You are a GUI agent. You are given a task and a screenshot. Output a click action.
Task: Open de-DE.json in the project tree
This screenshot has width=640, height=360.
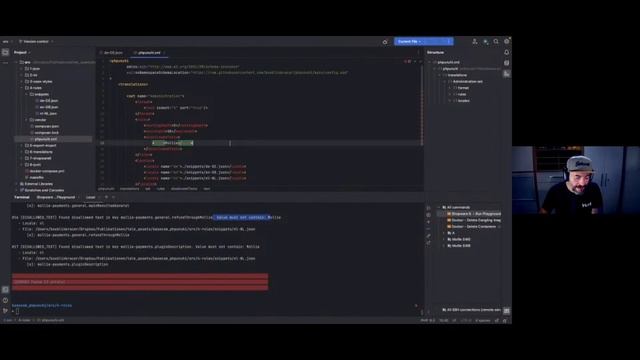pos(47,100)
